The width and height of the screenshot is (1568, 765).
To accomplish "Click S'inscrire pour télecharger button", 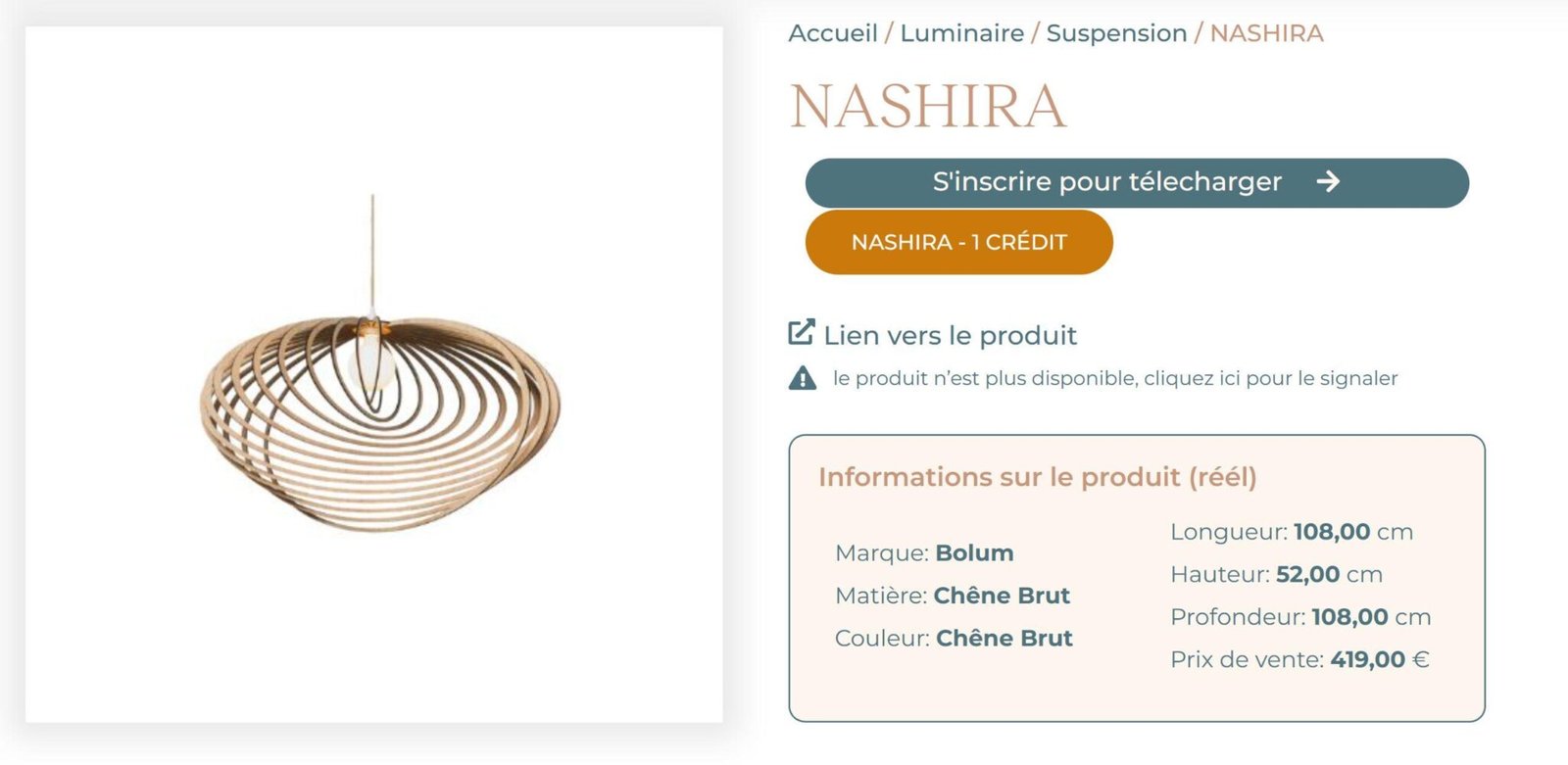I will tap(1137, 183).
